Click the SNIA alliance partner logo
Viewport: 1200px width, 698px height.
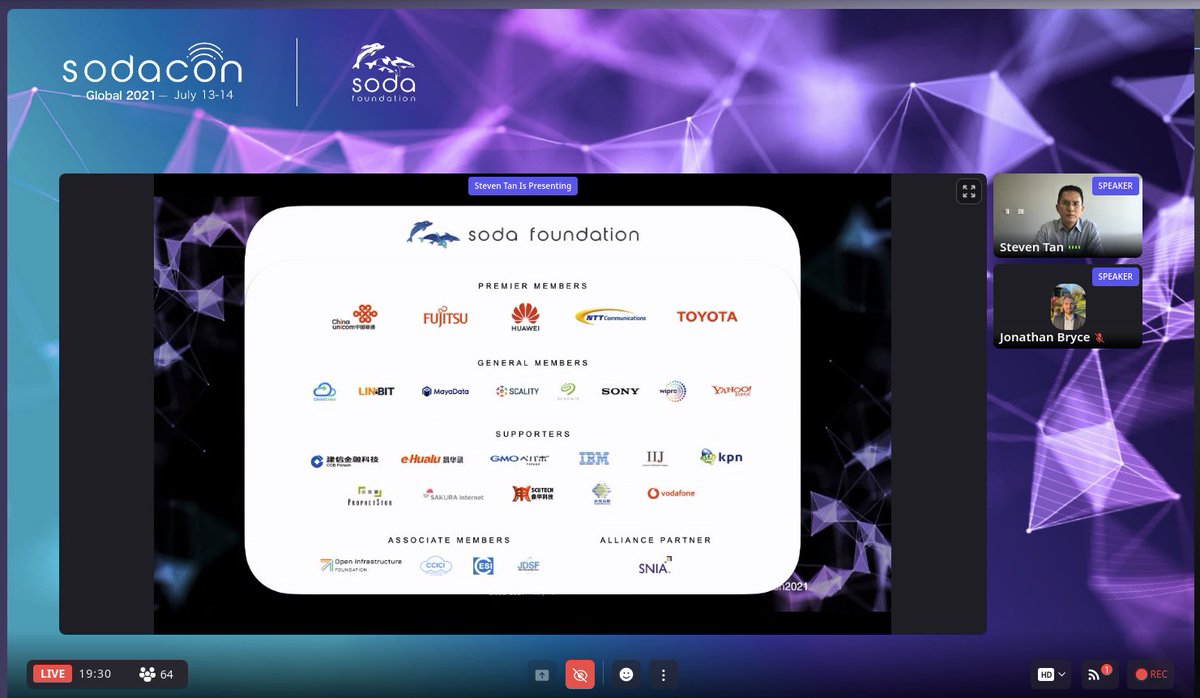pyautogui.click(x=655, y=567)
